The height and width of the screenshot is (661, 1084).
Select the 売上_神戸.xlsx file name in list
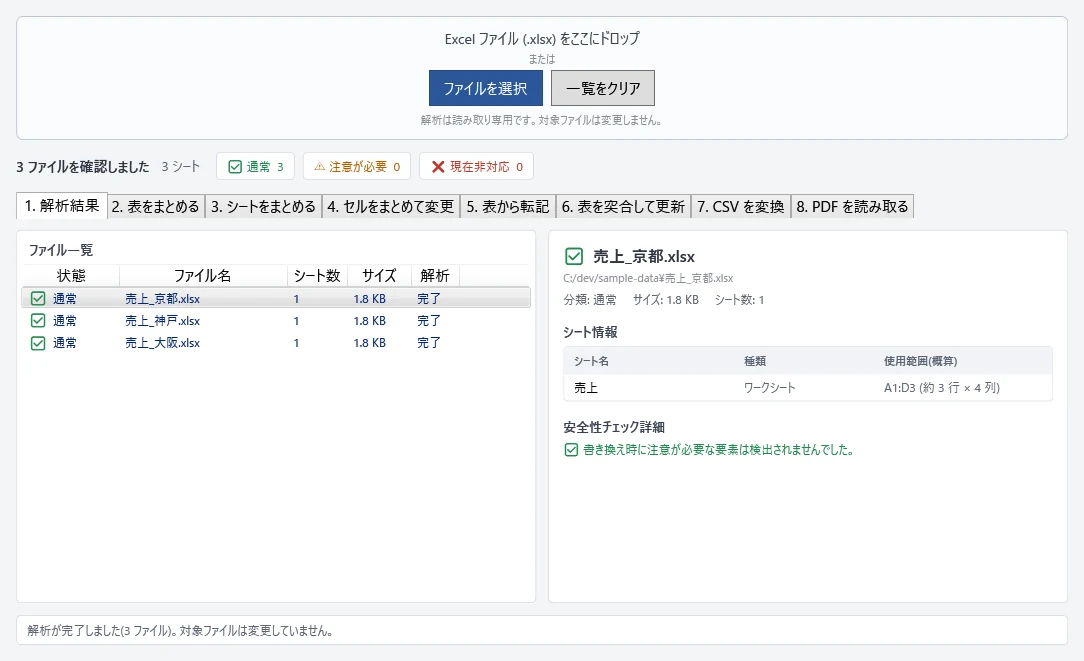pyautogui.click(x=162, y=321)
